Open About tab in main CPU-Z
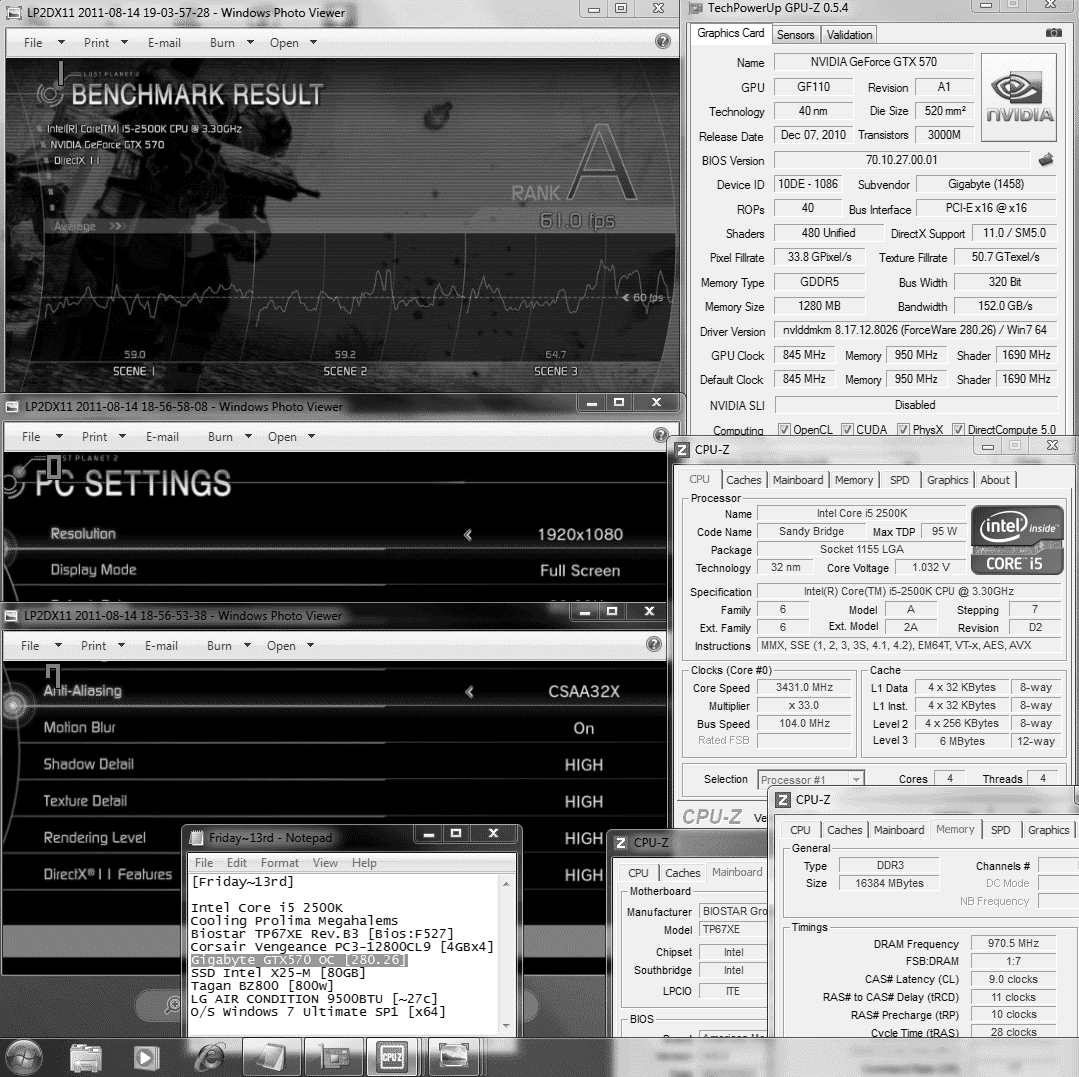 994,480
